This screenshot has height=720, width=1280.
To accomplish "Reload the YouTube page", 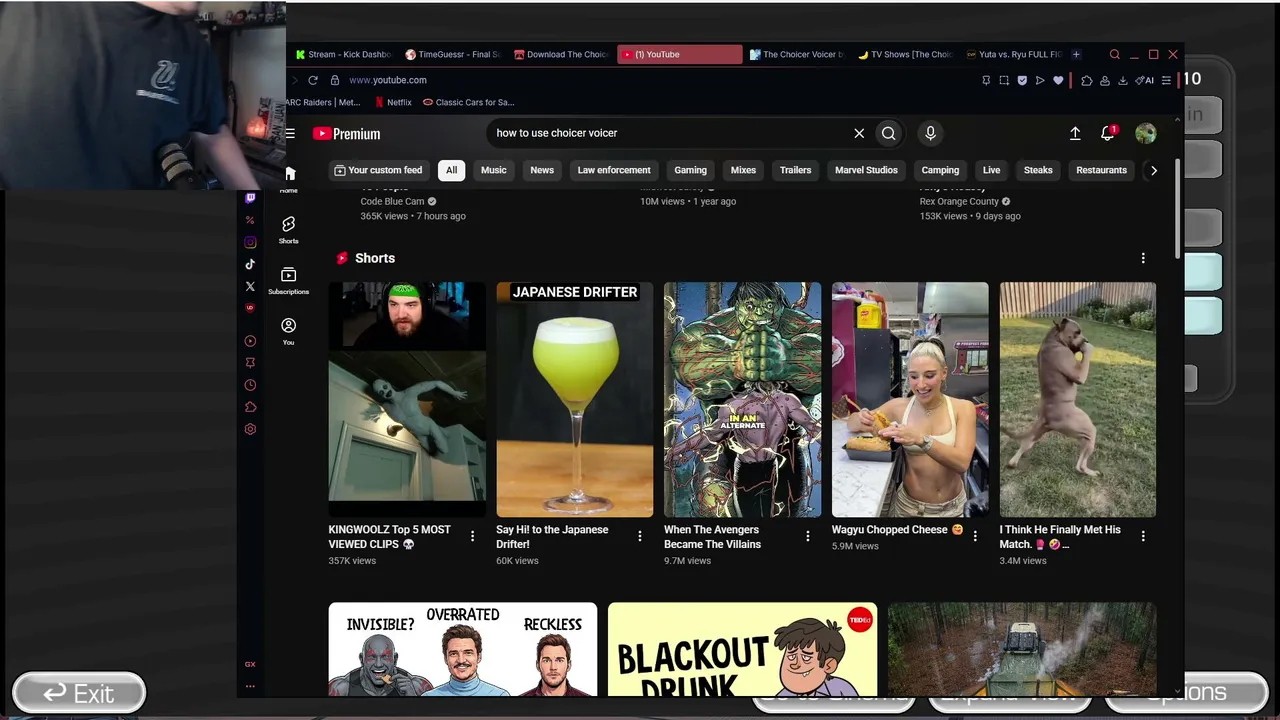I will (x=313, y=80).
